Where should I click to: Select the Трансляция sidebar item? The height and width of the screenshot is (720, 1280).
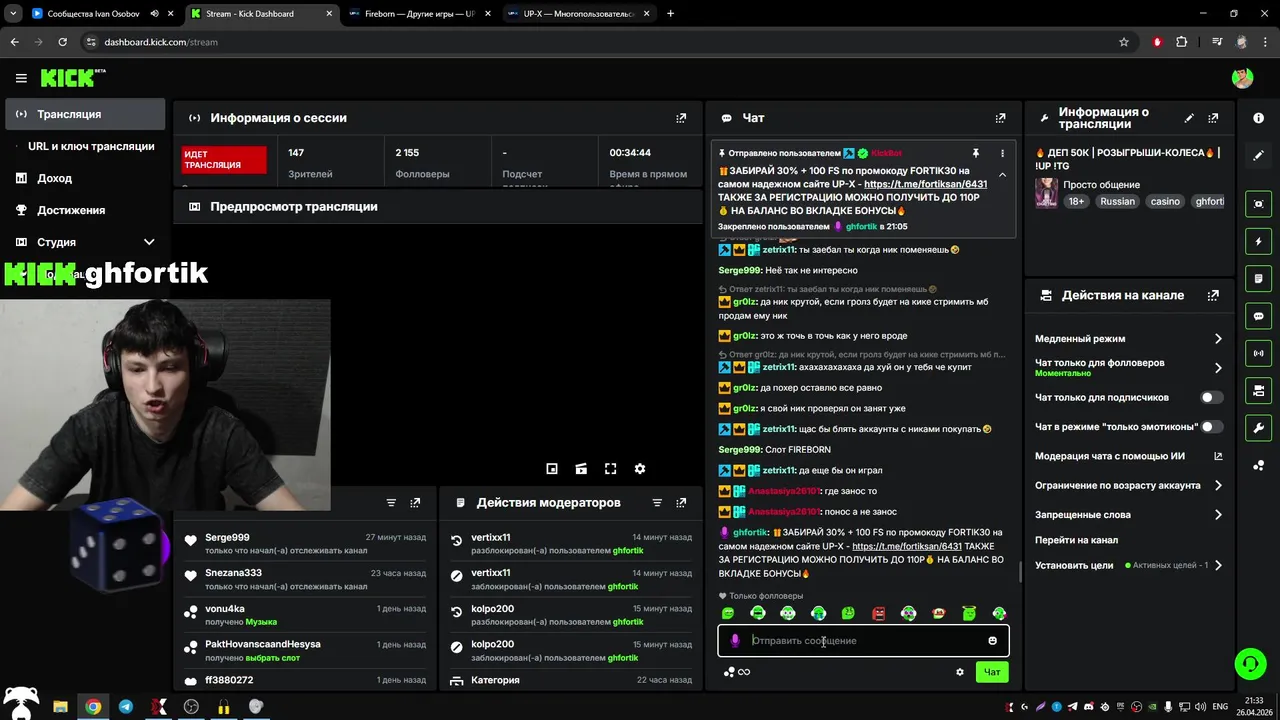[84, 114]
